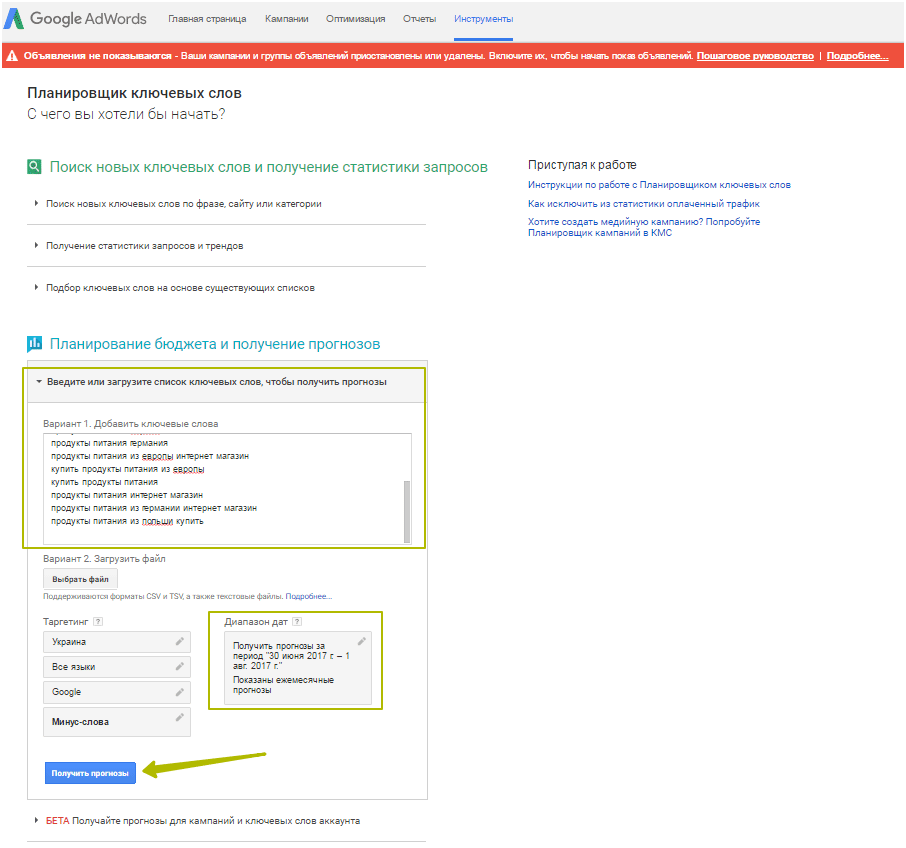Viewport: 906px width, 848px height.
Task: Click the date range forecast box
Action: 298,668
